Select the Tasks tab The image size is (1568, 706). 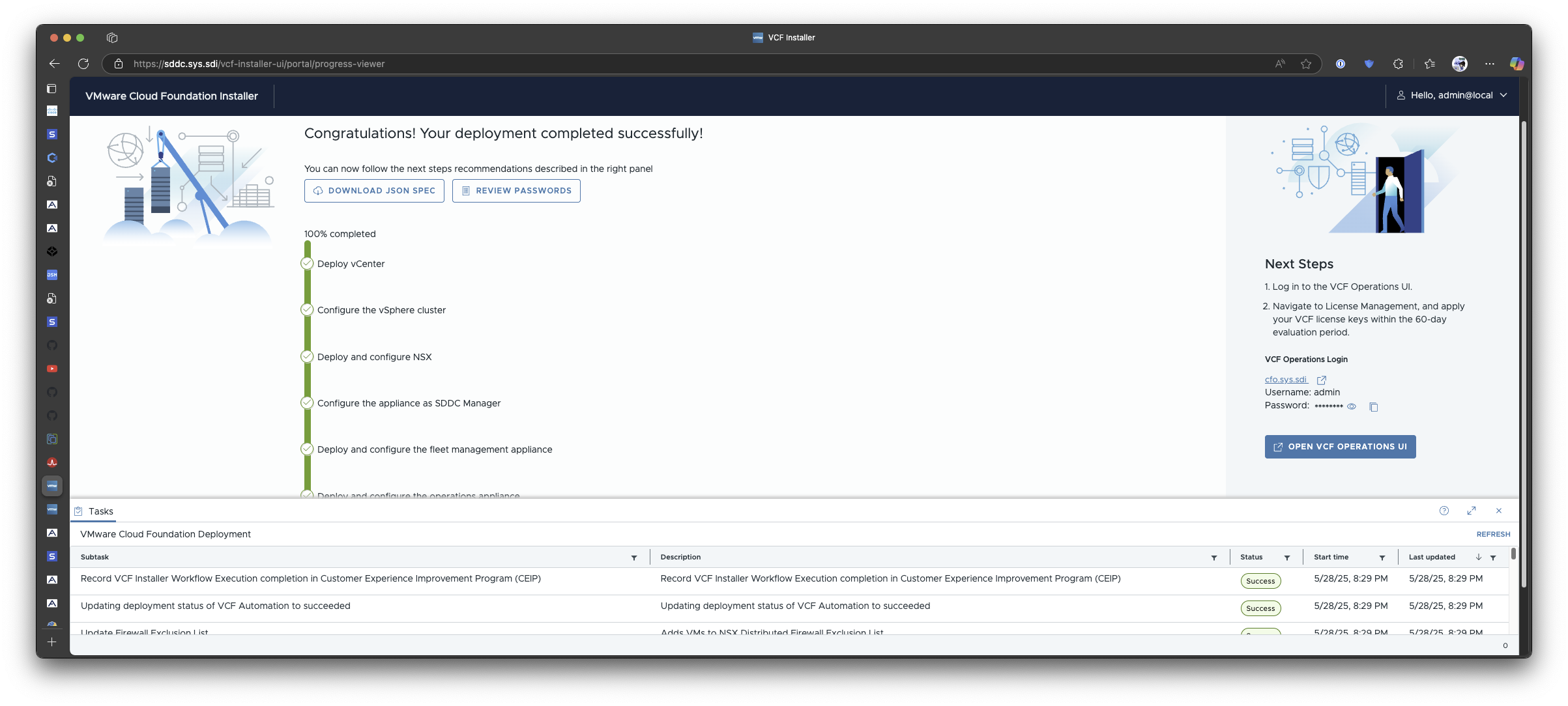point(94,511)
